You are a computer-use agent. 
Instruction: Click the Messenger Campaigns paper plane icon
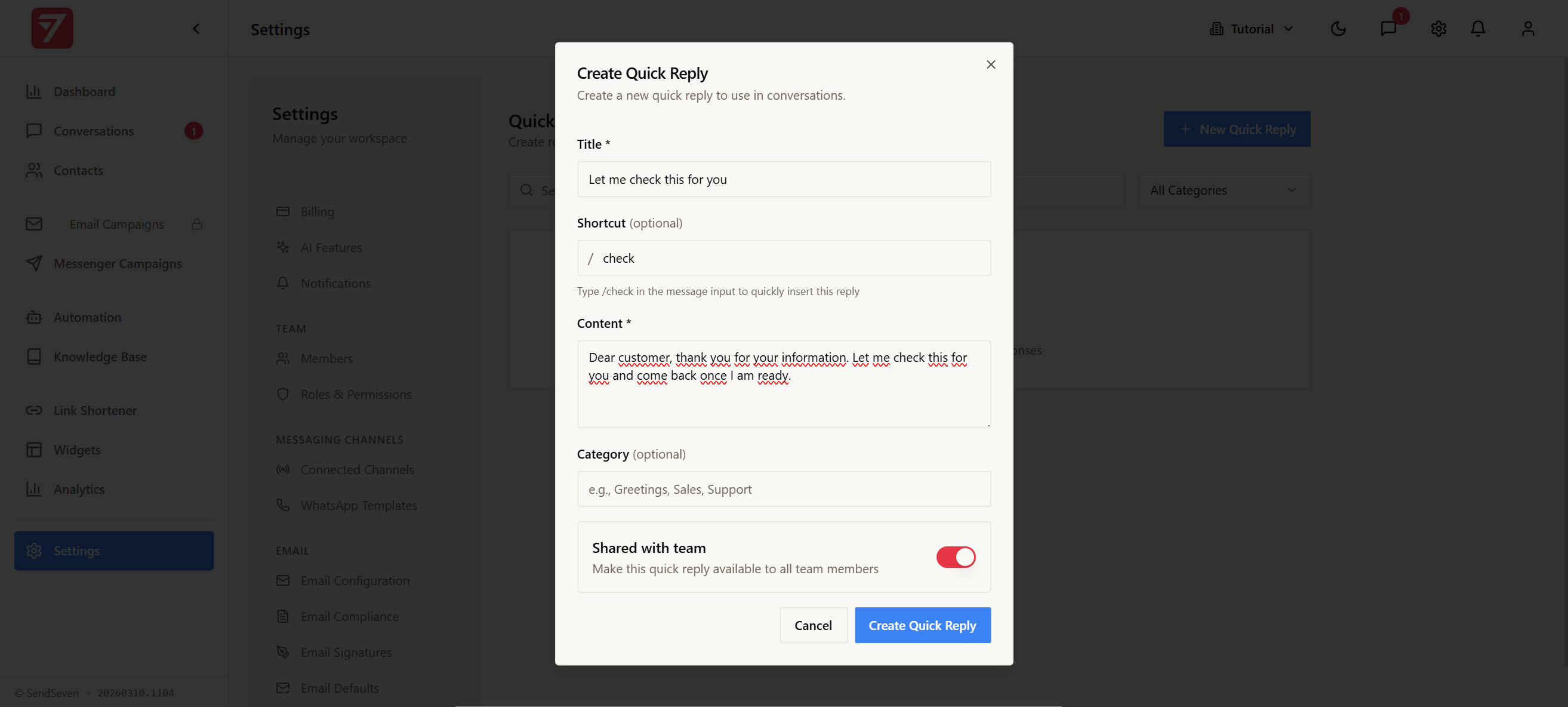coord(34,264)
